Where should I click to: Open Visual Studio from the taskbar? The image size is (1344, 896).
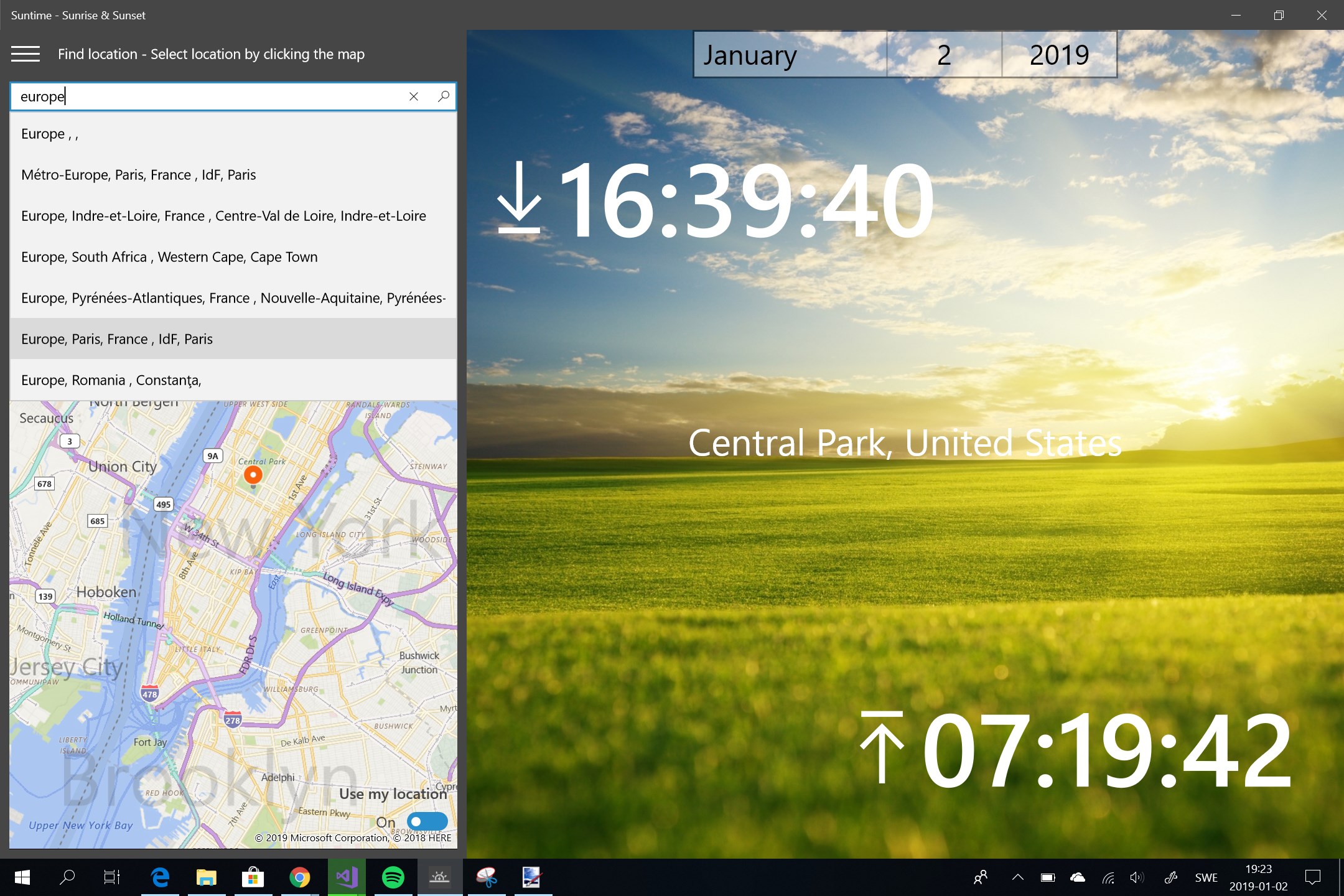tap(347, 877)
